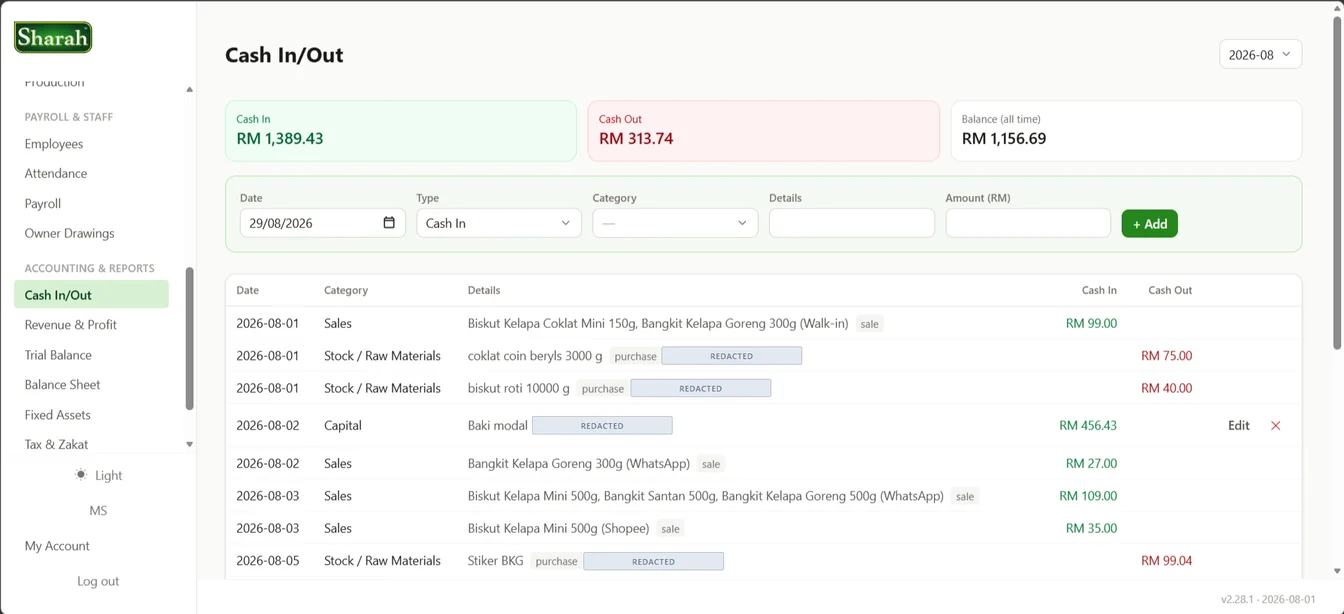Toggle the Light theme sun icon
Screen dimensions: 1344x614
coord(81,475)
